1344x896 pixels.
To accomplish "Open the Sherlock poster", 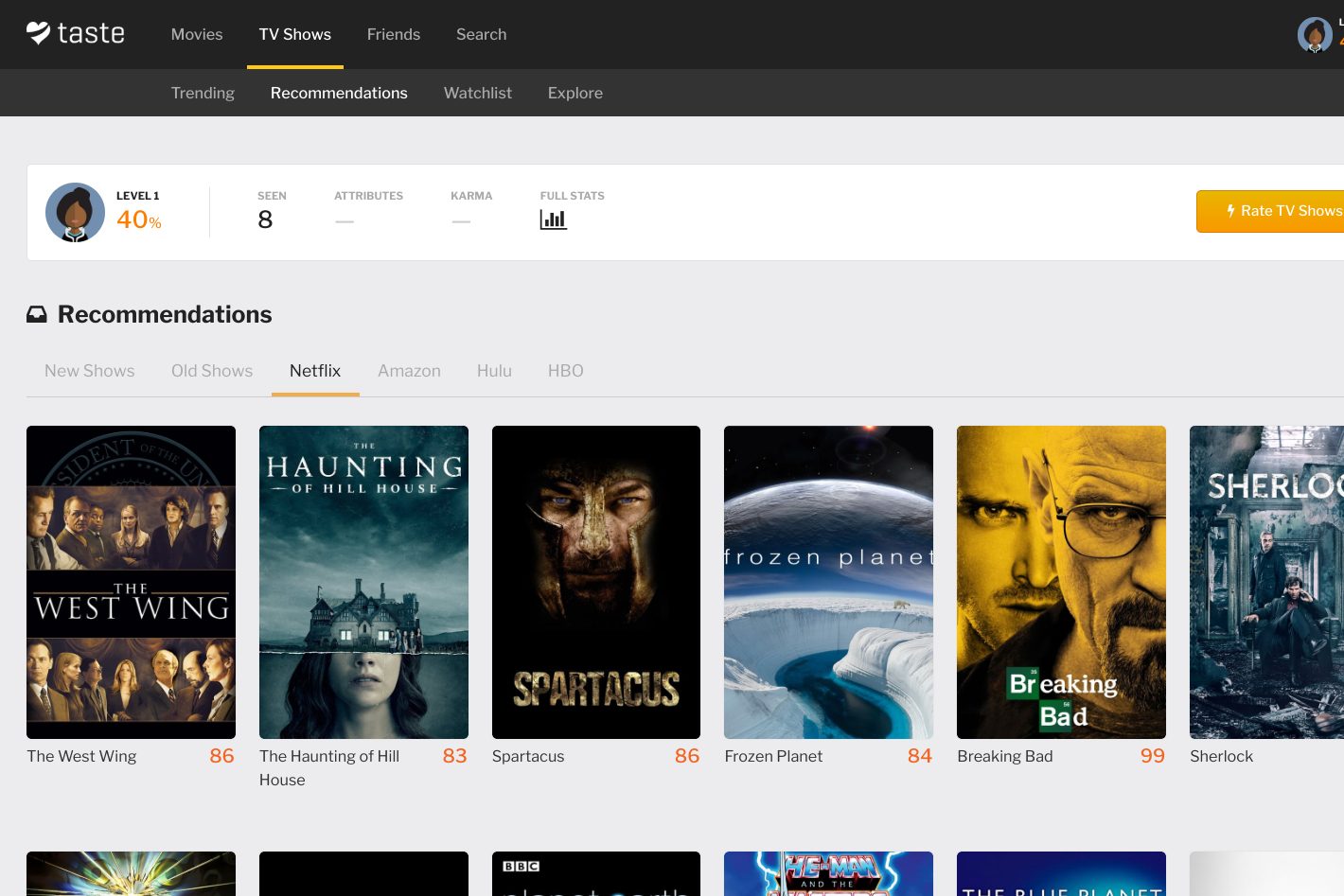I will (1266, 582).
